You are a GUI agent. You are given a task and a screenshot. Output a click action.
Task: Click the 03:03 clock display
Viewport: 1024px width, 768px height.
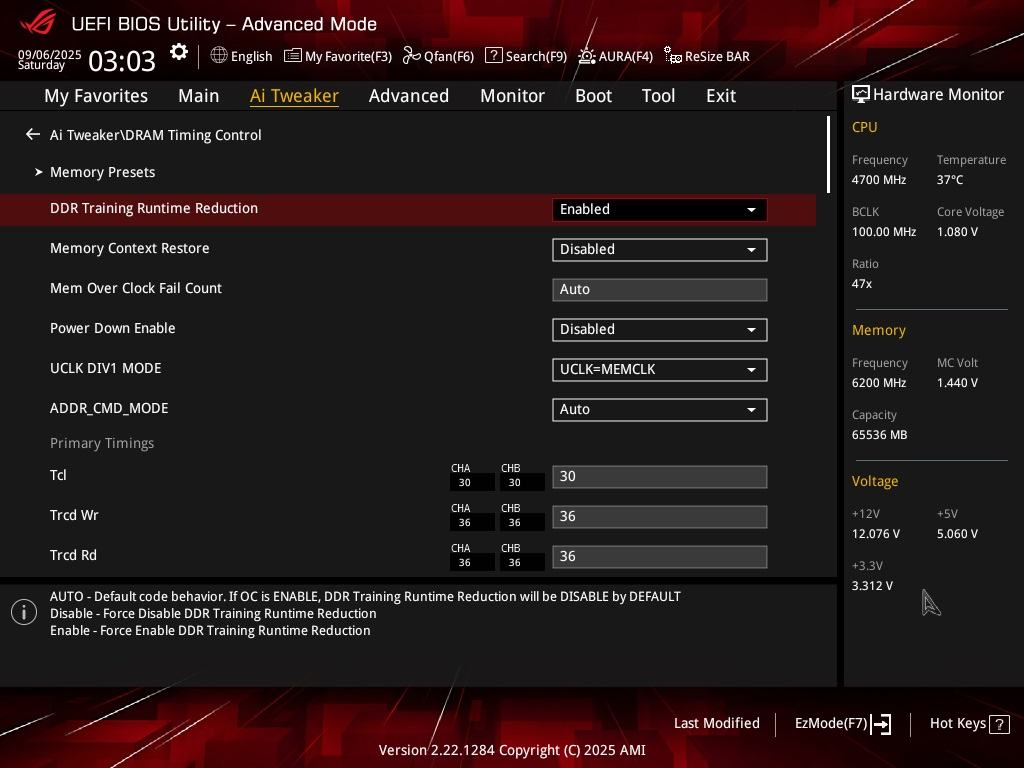tap(121, 61)
